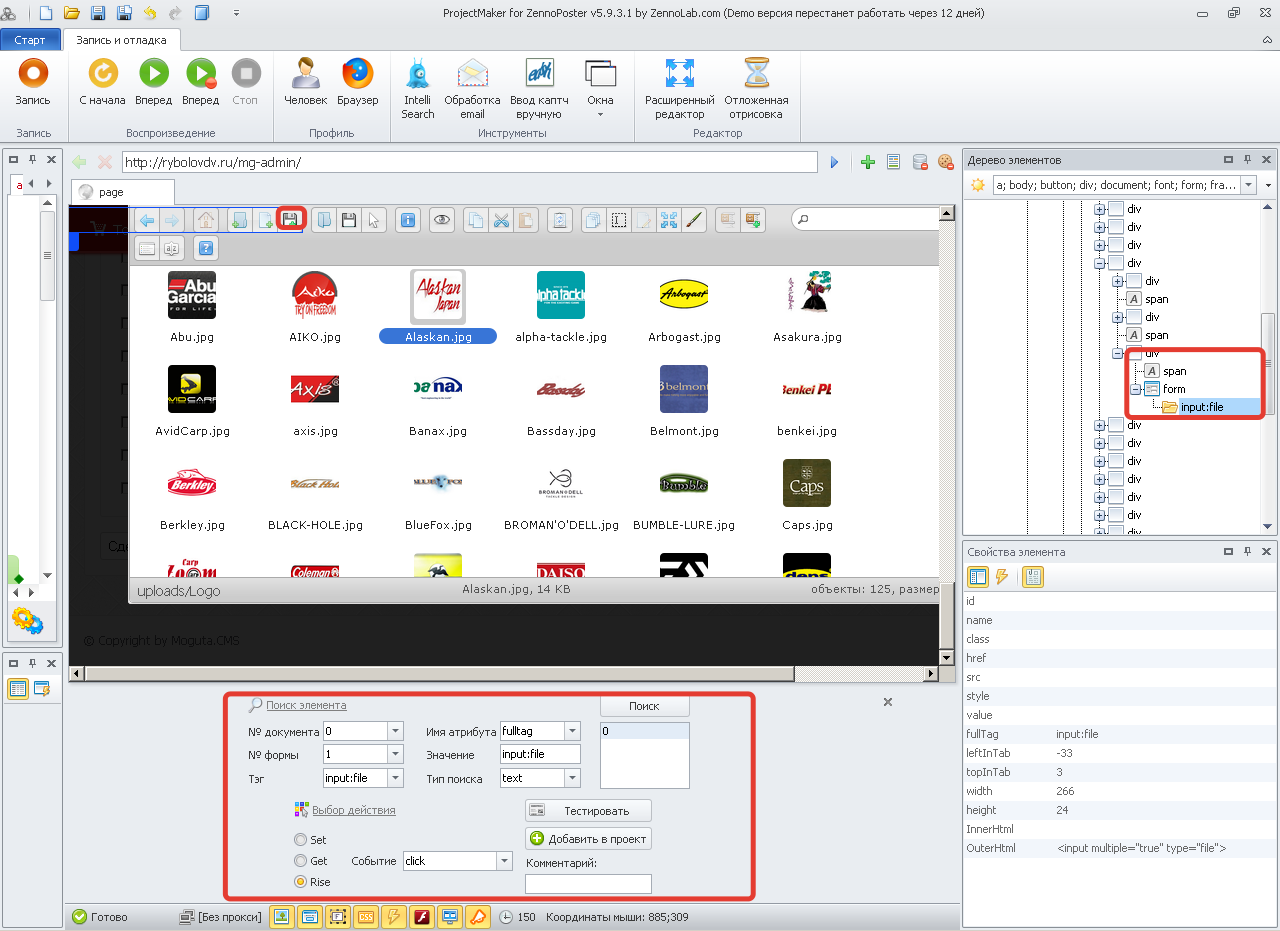1280x931 pixels.
Task: Click the Тестировать button
Action: [588, 811]
